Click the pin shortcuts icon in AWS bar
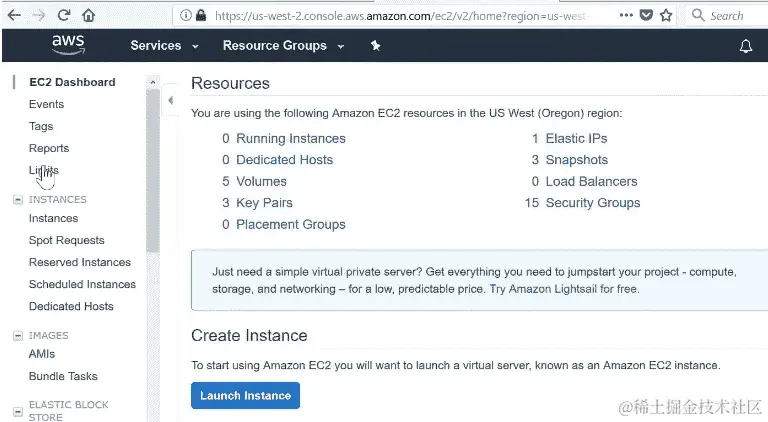 tap(375, 46)
